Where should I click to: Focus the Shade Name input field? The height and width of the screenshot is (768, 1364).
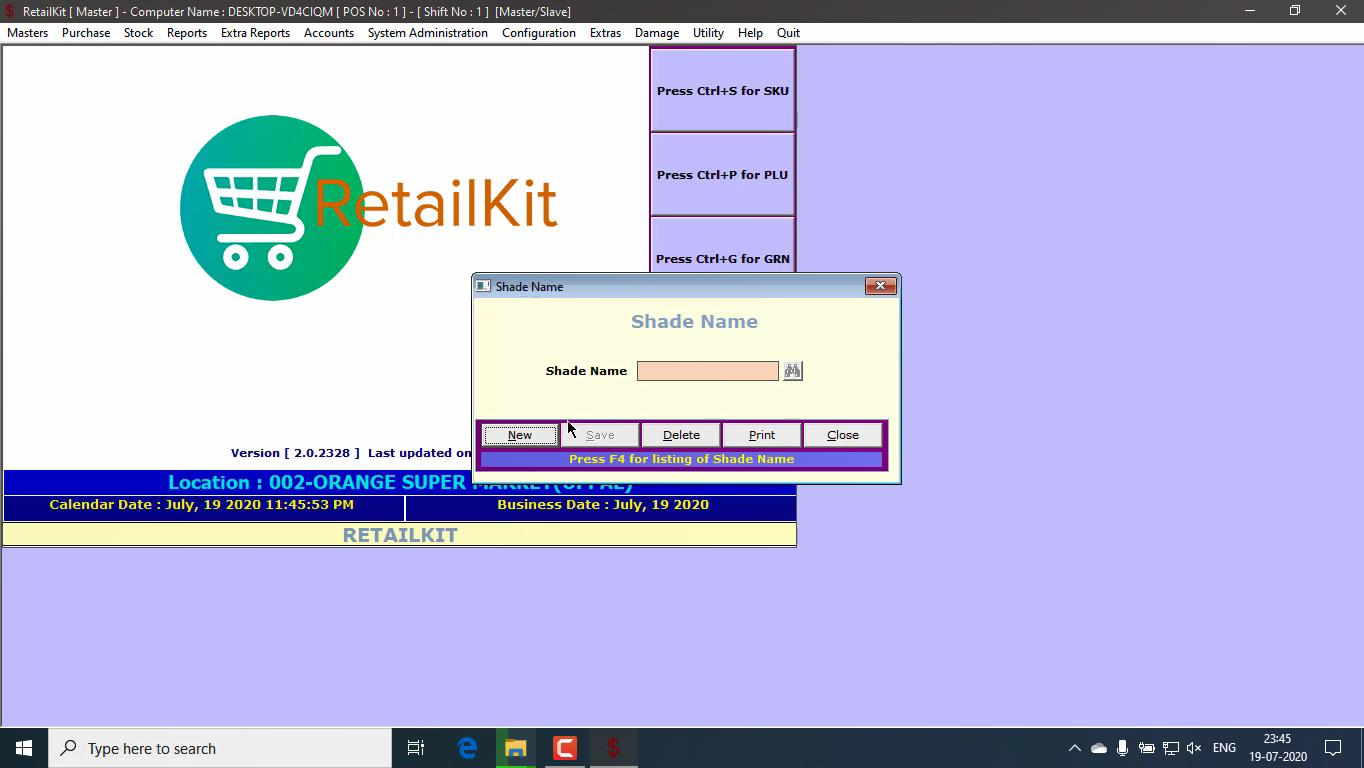708,371
